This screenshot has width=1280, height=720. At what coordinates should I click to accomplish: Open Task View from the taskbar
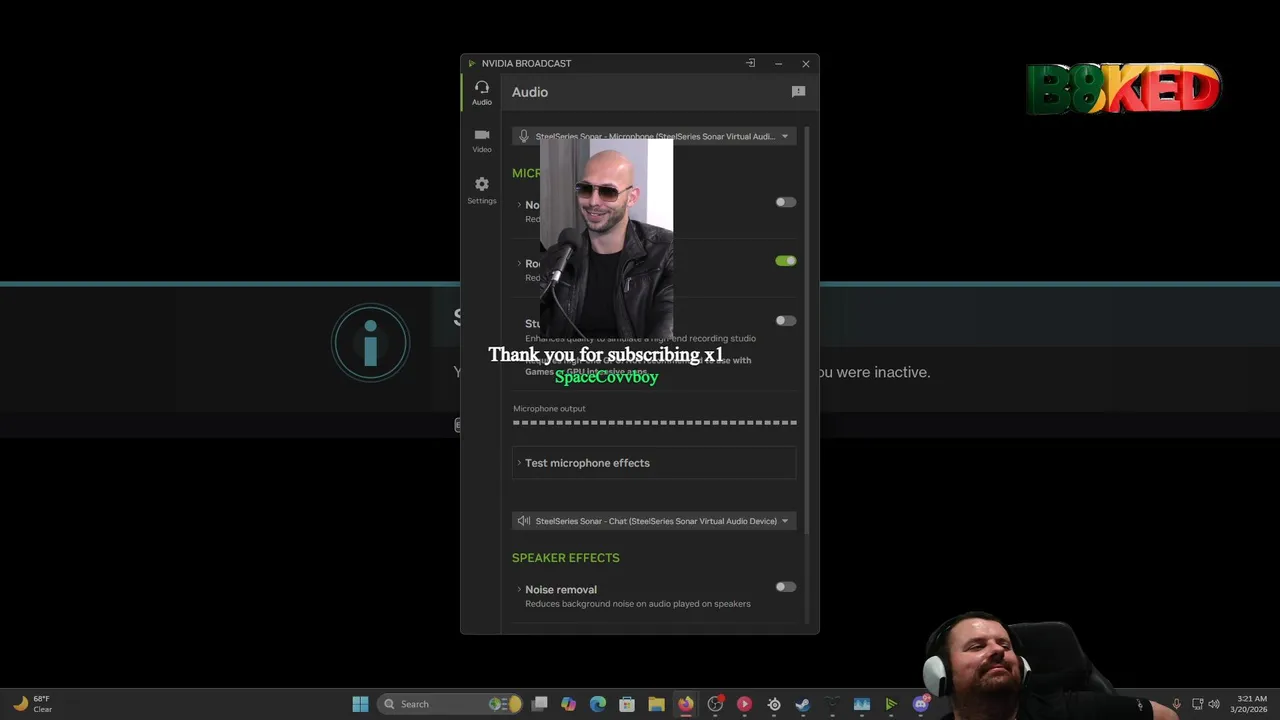click(540, 704)
